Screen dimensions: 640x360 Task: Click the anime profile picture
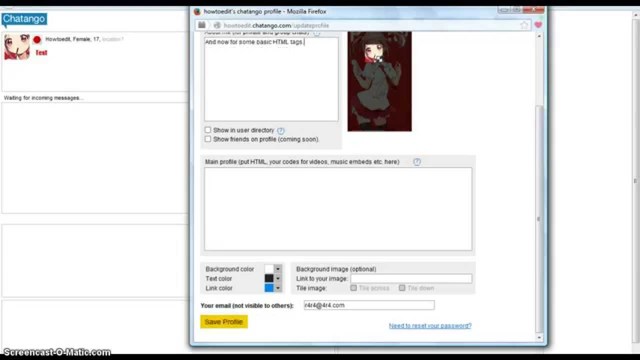click(380, 82)
